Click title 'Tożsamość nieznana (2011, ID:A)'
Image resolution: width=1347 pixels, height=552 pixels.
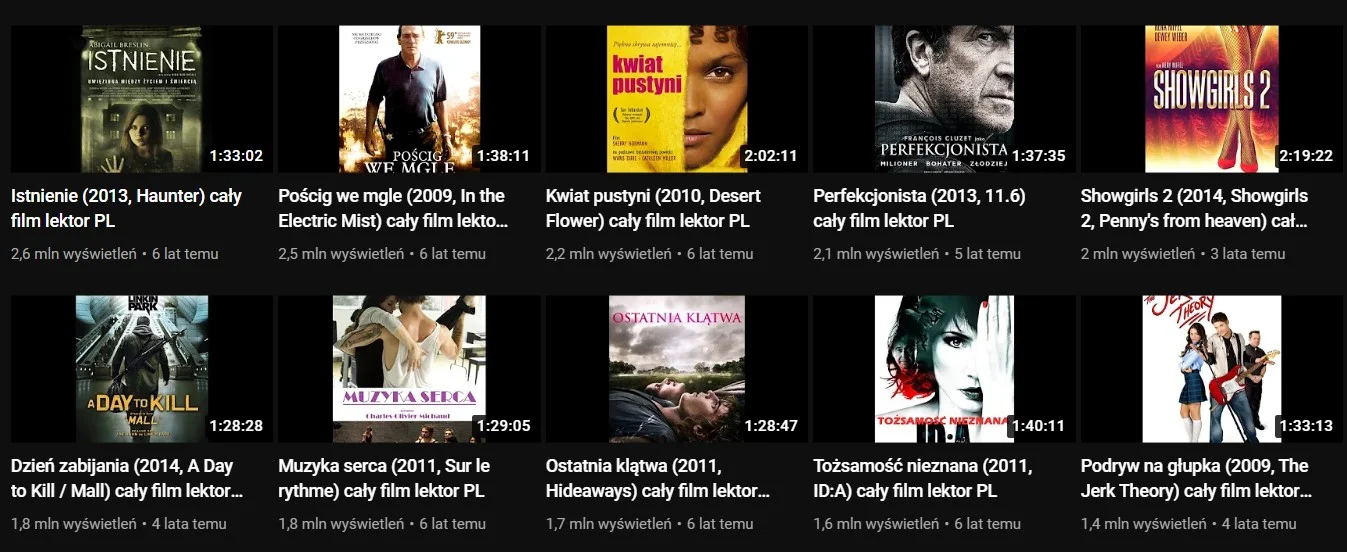point(923,478)
